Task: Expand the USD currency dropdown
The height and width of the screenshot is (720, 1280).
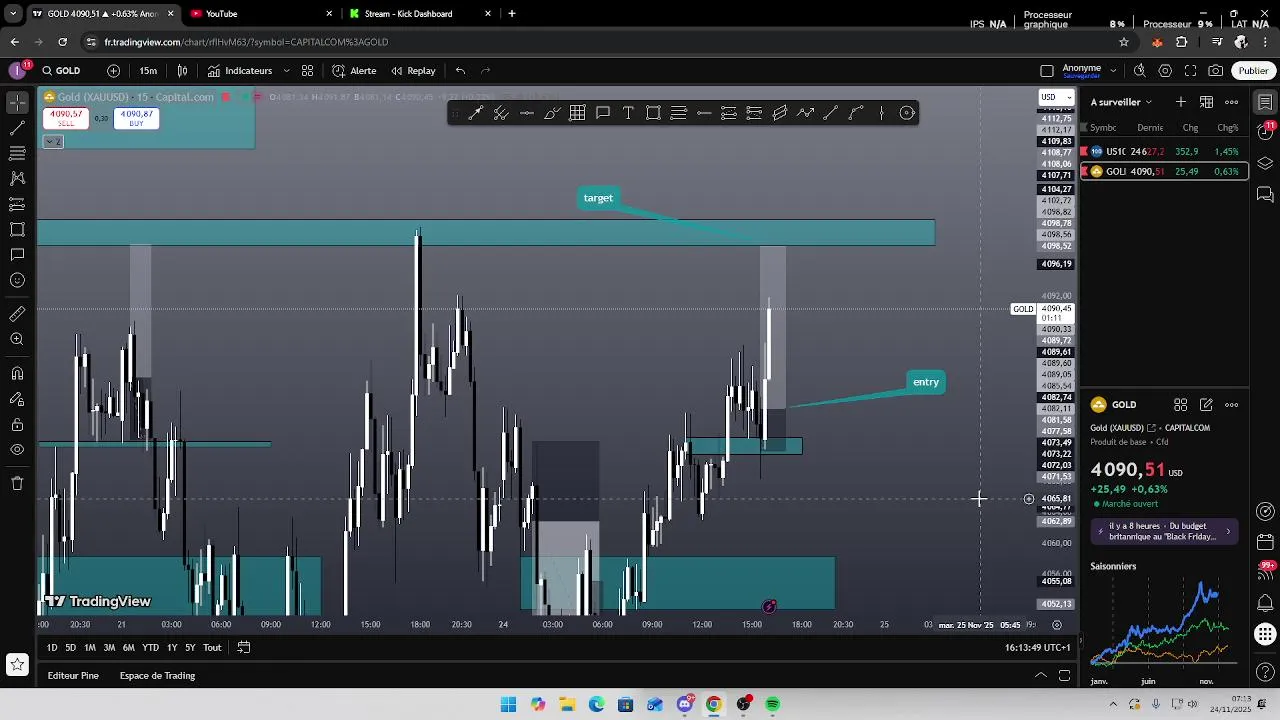Action: click(x=1056, y=97)
